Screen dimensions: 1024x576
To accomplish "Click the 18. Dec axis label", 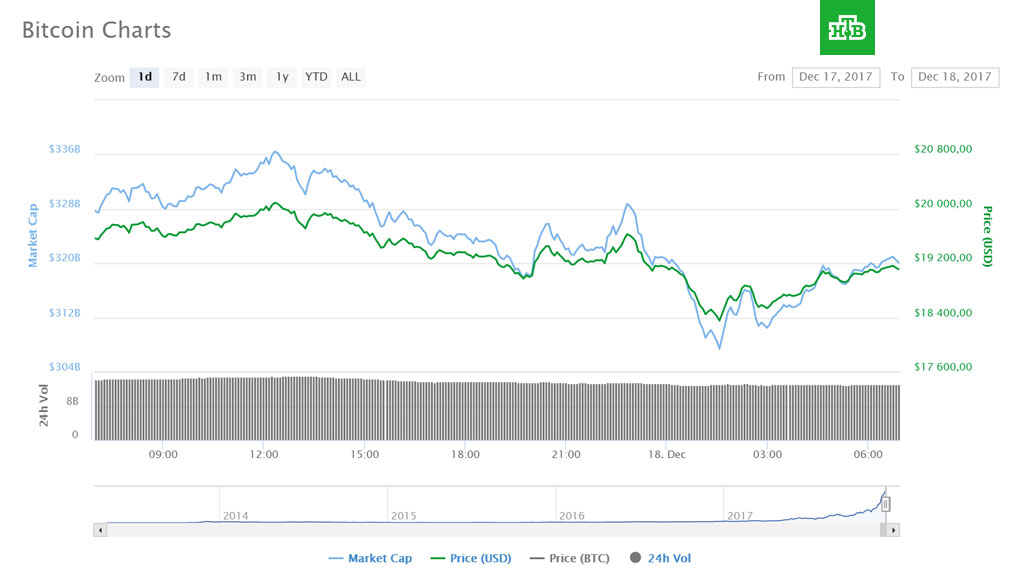I will point(667,455).
